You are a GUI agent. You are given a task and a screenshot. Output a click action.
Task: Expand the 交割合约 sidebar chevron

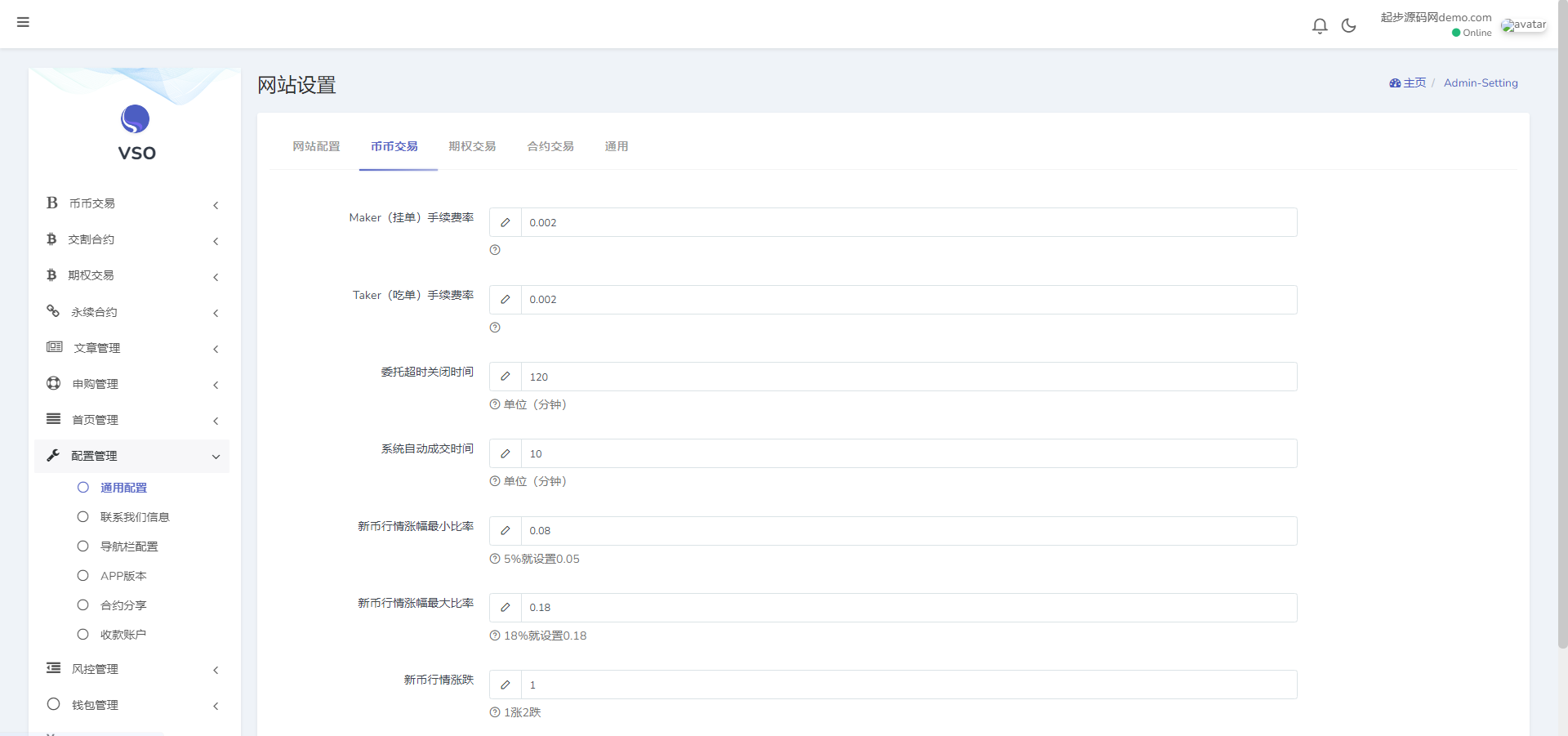click(216, 241)
